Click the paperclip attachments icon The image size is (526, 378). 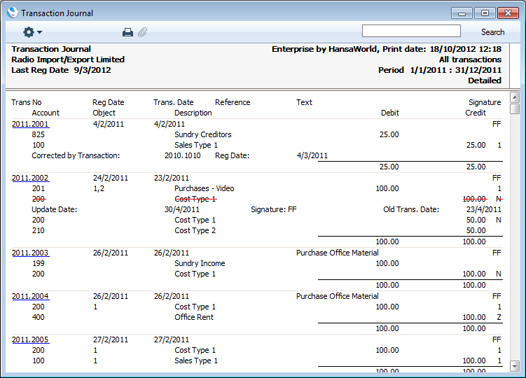click(143, 32)
